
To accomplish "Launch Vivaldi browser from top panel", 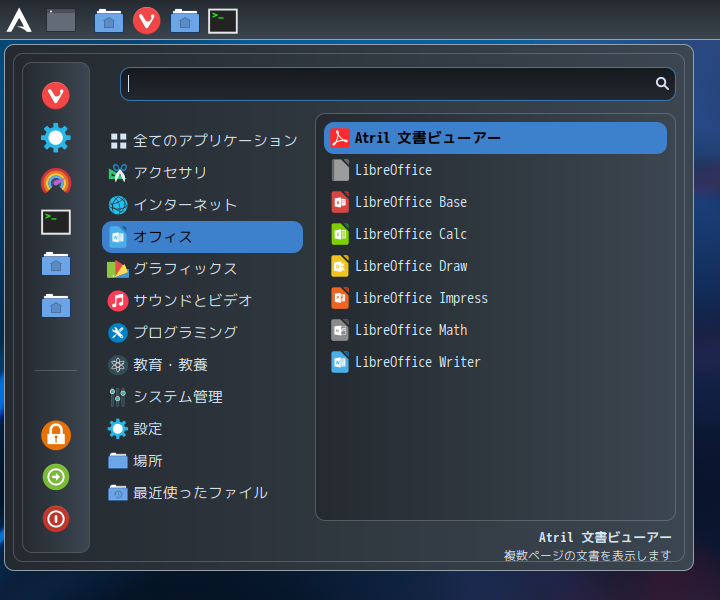I will coord(146,21).
